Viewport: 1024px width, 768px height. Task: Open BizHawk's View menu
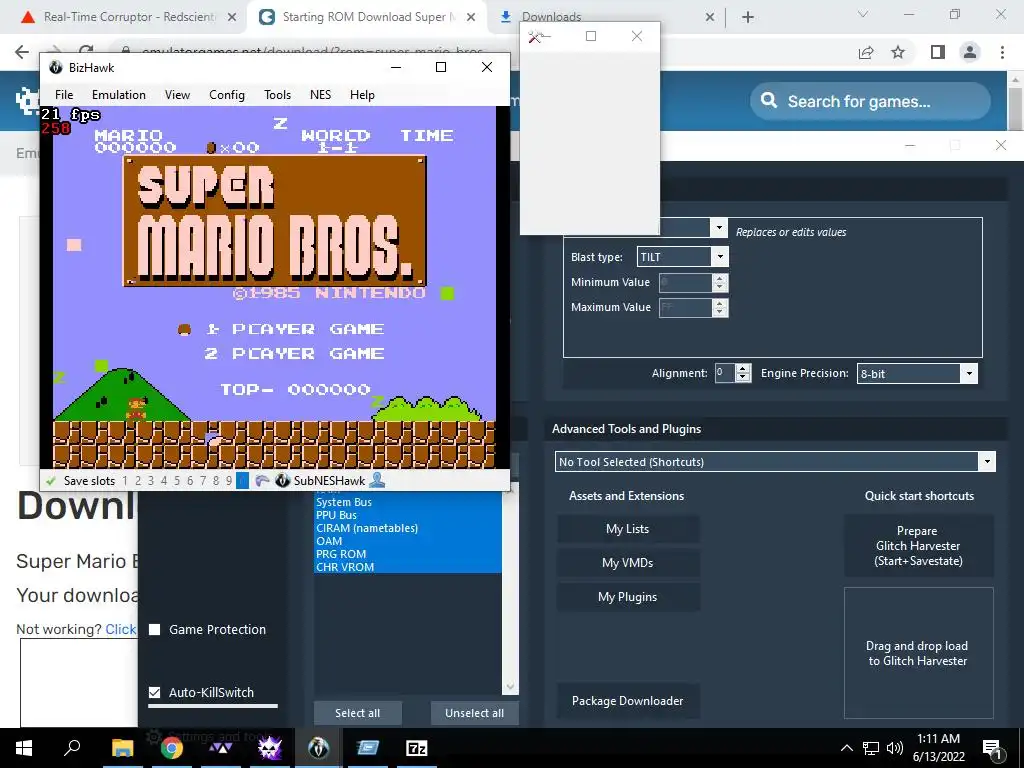point(177,95)
